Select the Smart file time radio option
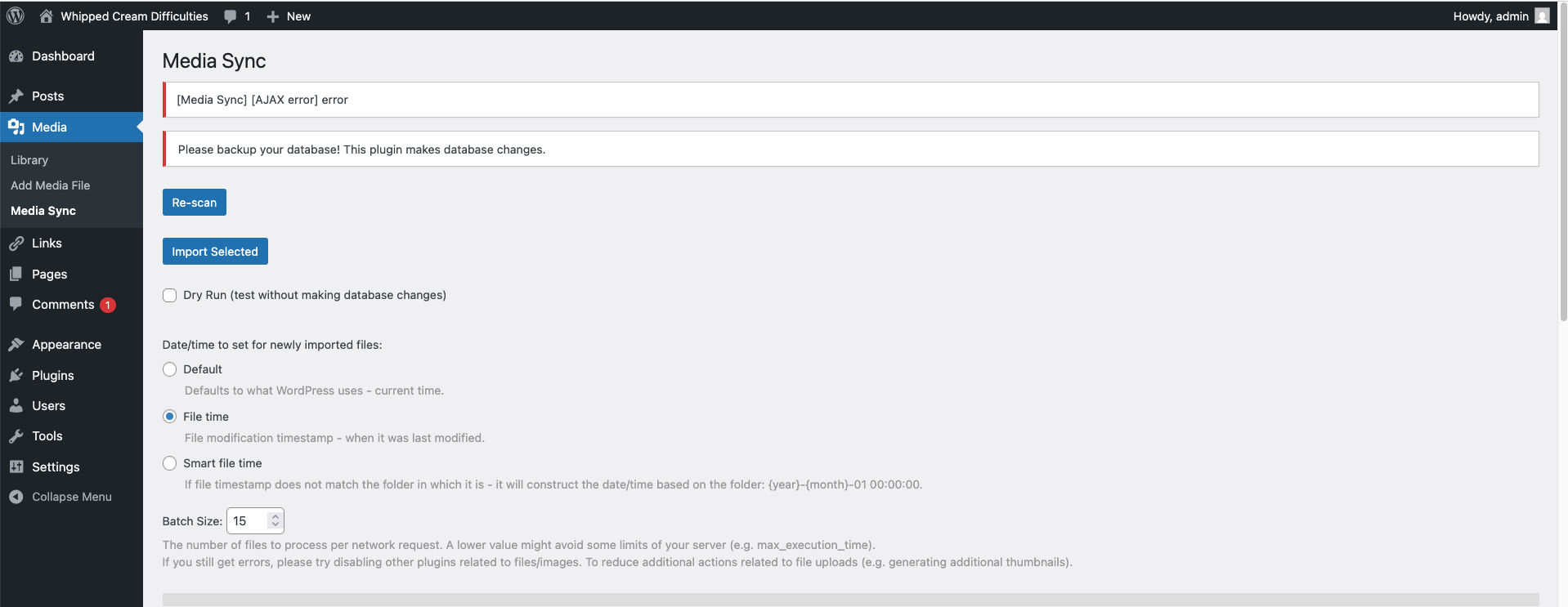Screen dimensions: 1568x607 pos(170,464)
